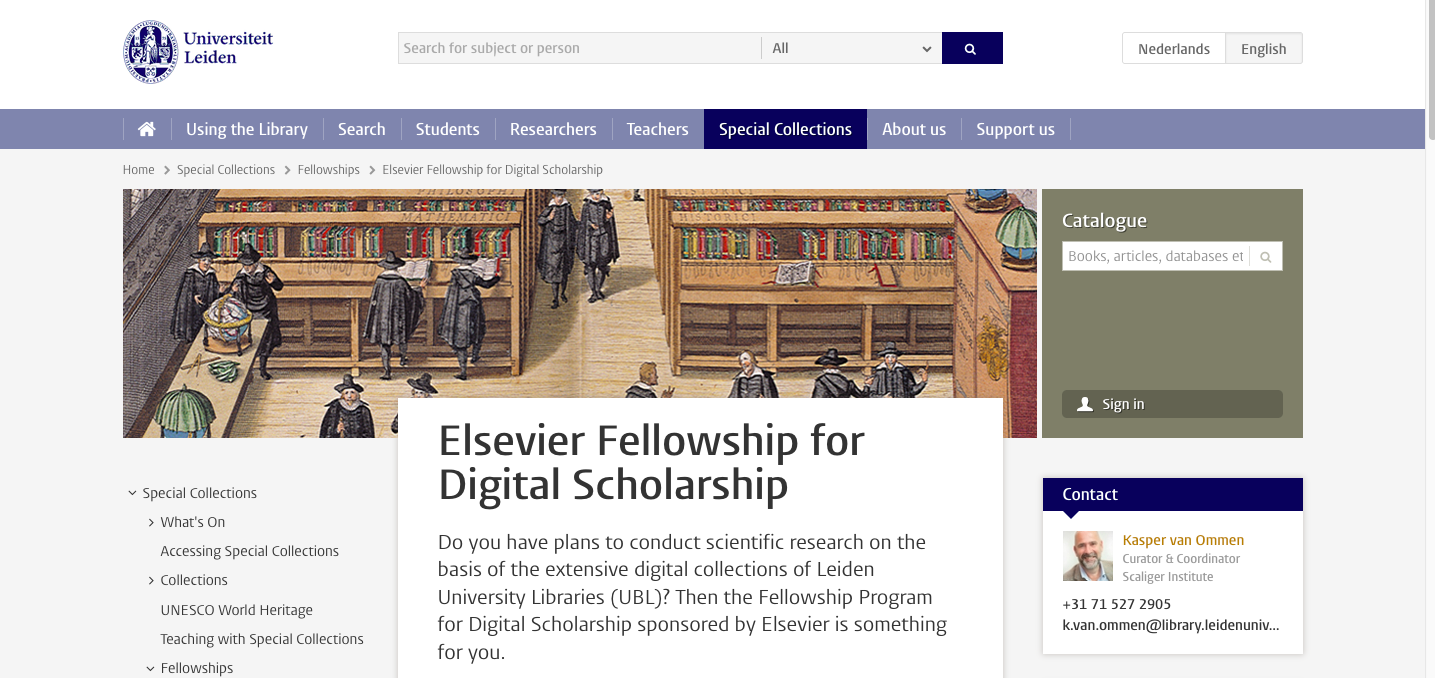The width and height of the screenshot is (1435, 678).
Task: Open Kasper van Ommen's profile link
Action: pos(1183,540)
